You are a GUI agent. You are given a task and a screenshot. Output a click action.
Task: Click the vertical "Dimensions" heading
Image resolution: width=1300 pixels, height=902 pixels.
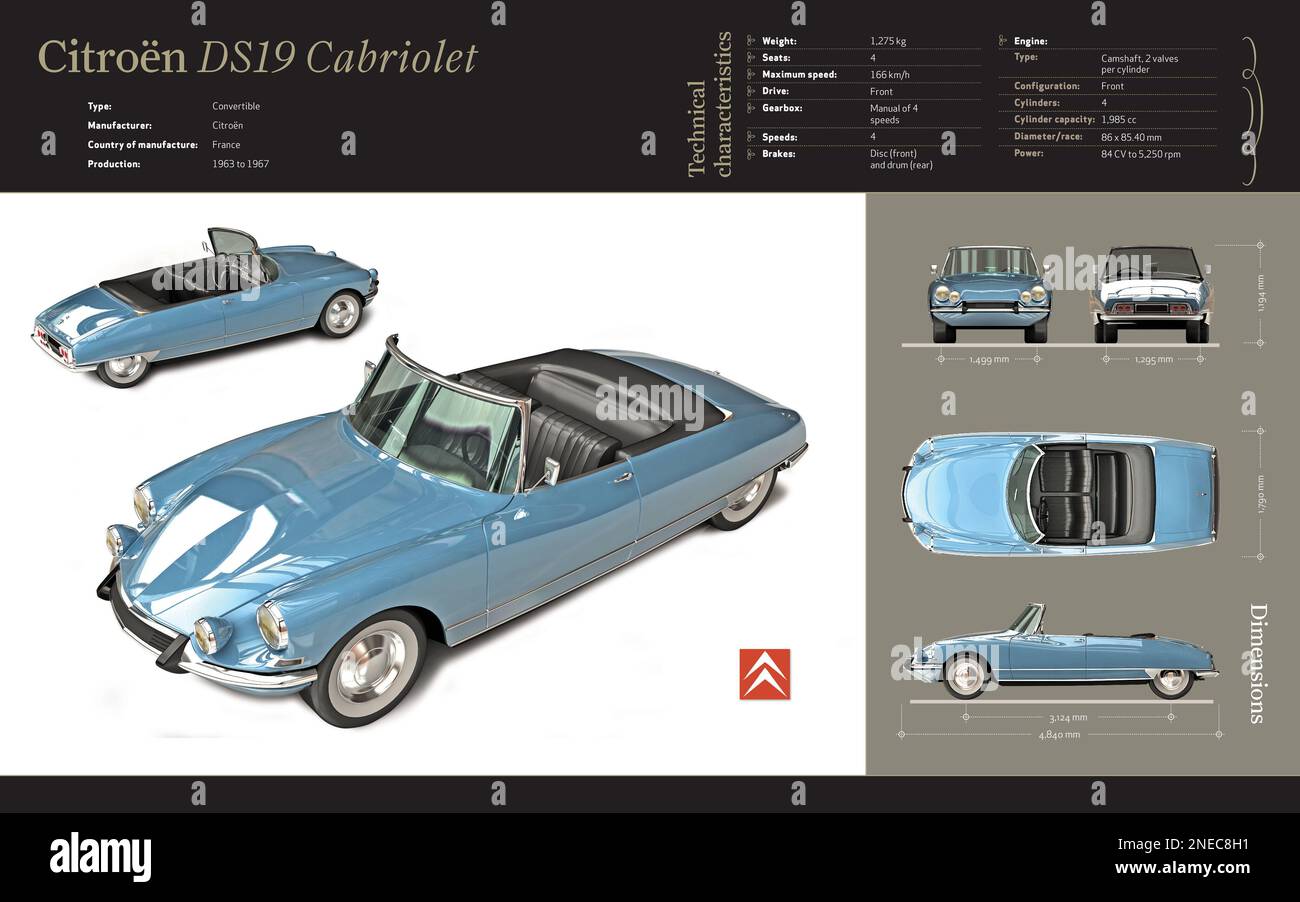(x=1257, y=663)
